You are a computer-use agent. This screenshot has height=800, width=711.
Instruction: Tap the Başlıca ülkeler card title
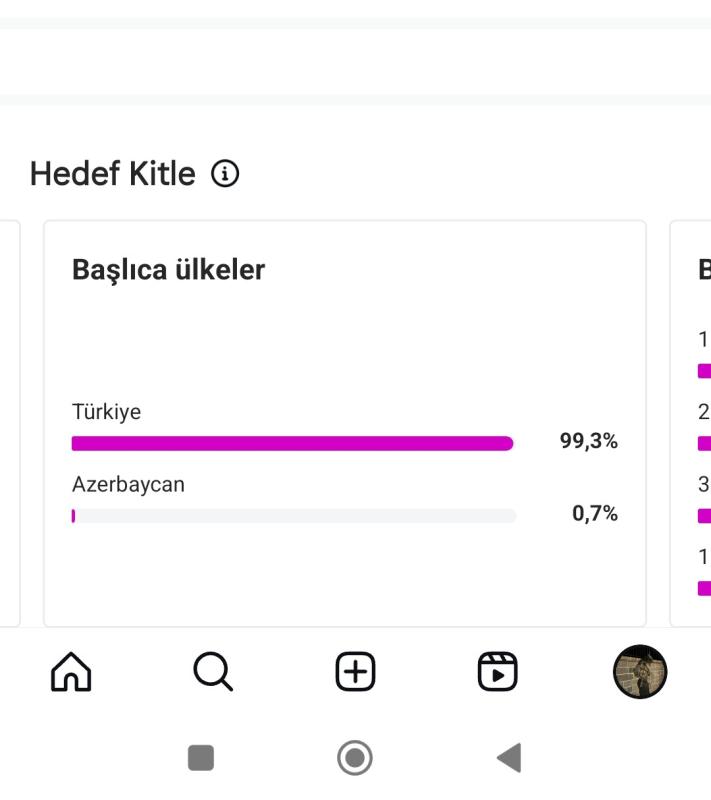click(x=168, y=269)
